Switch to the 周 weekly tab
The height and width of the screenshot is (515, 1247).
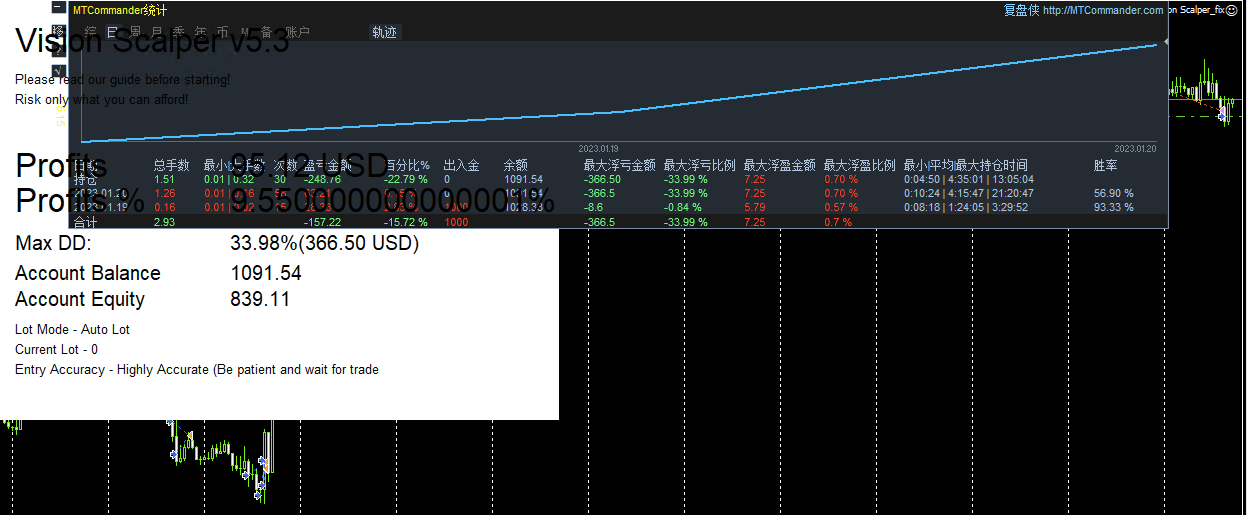click(136, 32)
